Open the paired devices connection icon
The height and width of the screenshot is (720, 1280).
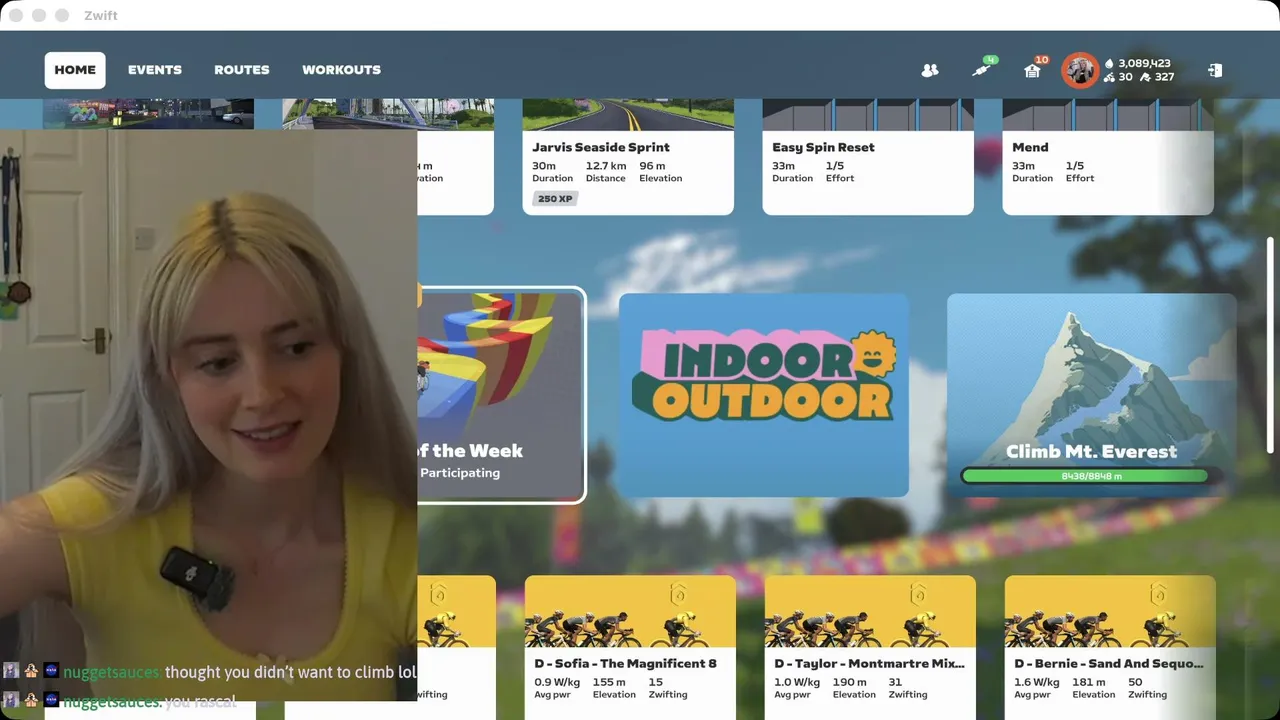point(984,69)
